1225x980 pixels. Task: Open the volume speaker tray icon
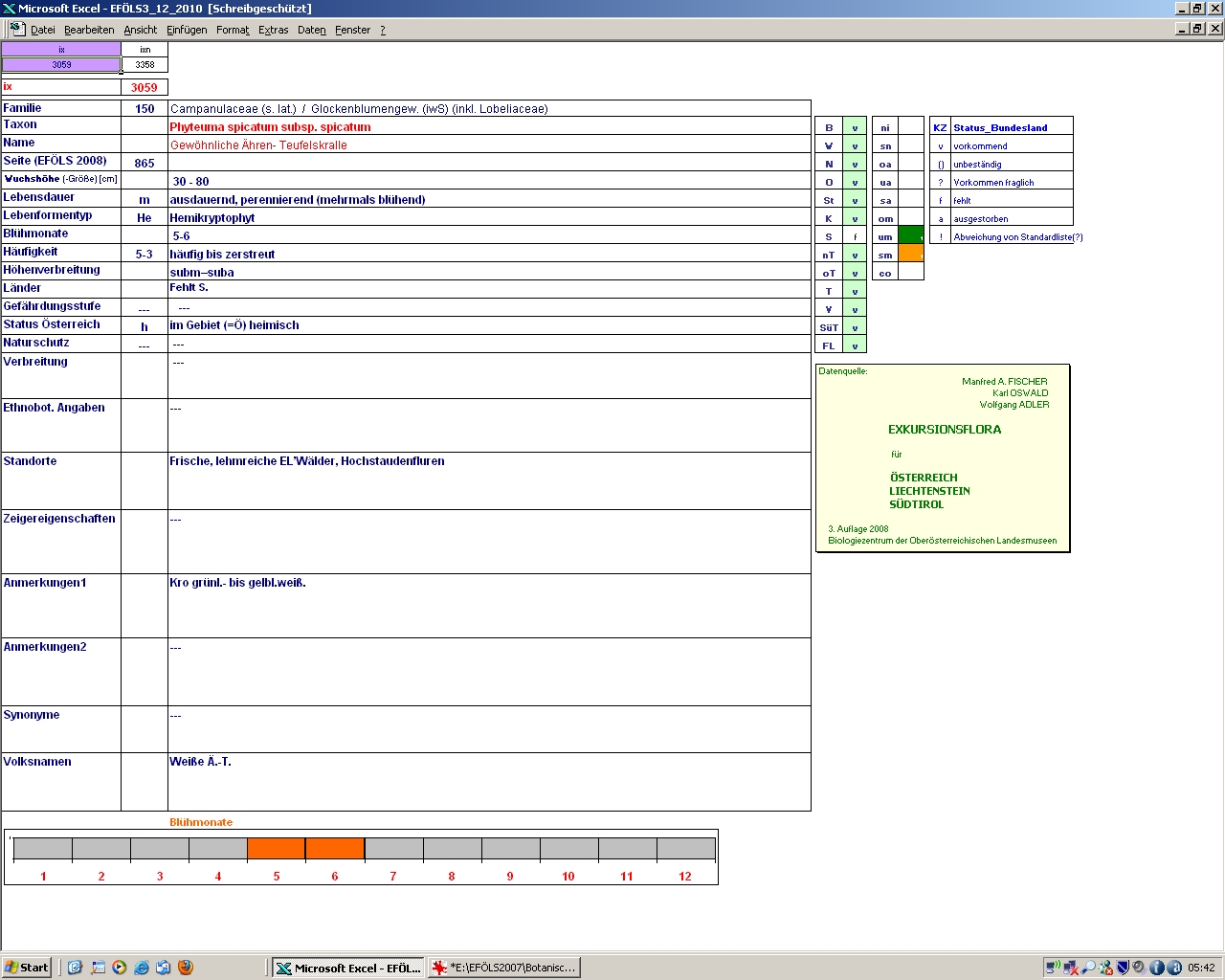point(1140,968)
